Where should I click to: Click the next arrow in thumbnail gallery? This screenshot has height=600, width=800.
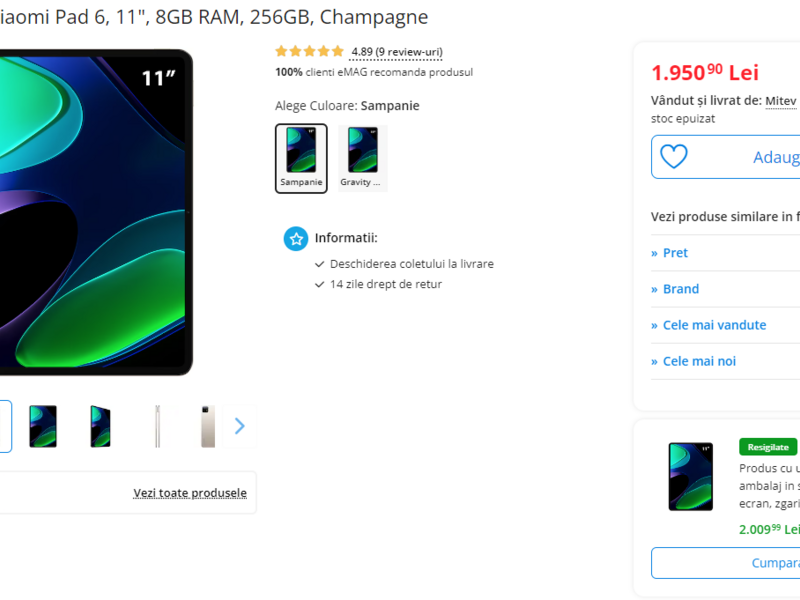coord(239,426)
